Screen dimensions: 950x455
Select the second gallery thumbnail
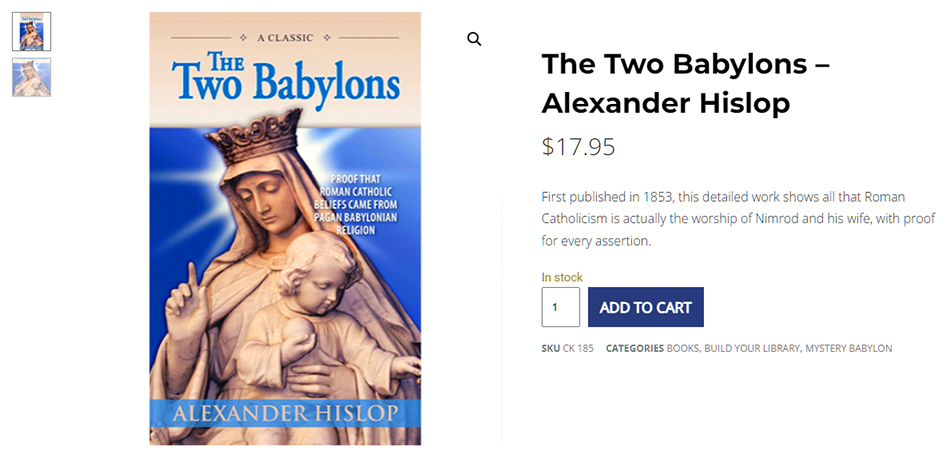tap(31, 77)
